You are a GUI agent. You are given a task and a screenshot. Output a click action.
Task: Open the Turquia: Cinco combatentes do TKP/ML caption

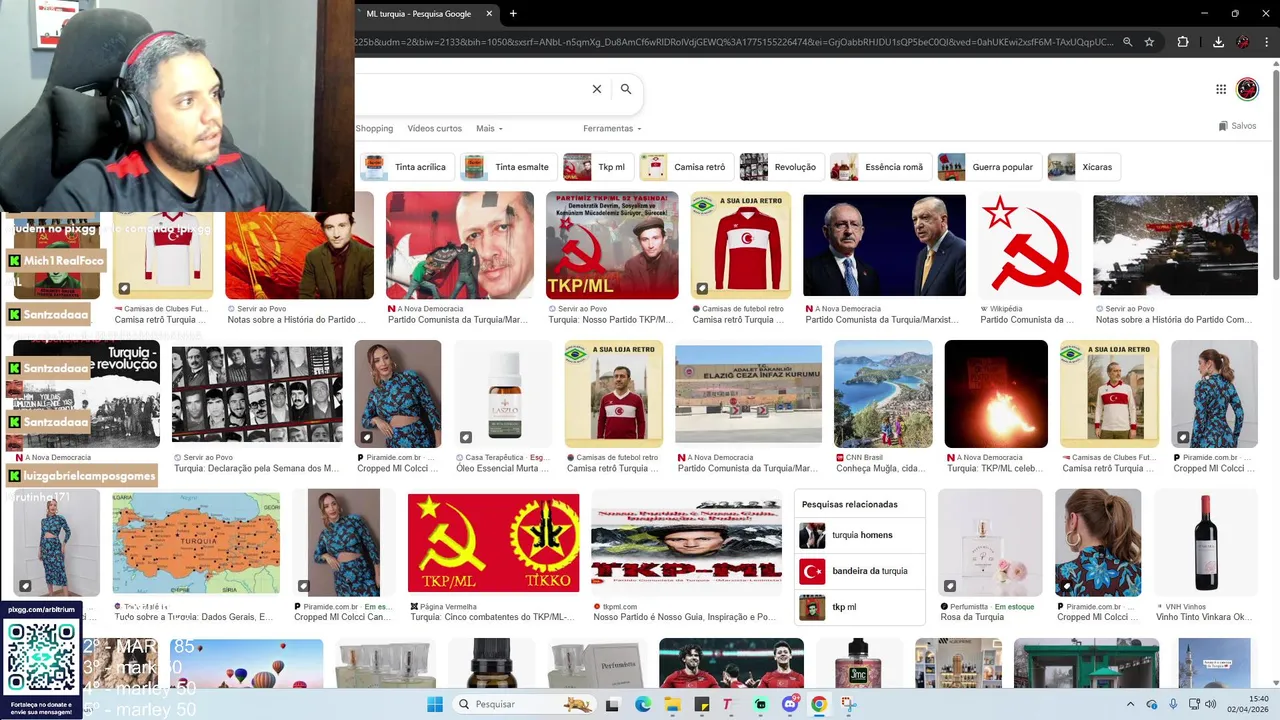click(x=493, y=617)
